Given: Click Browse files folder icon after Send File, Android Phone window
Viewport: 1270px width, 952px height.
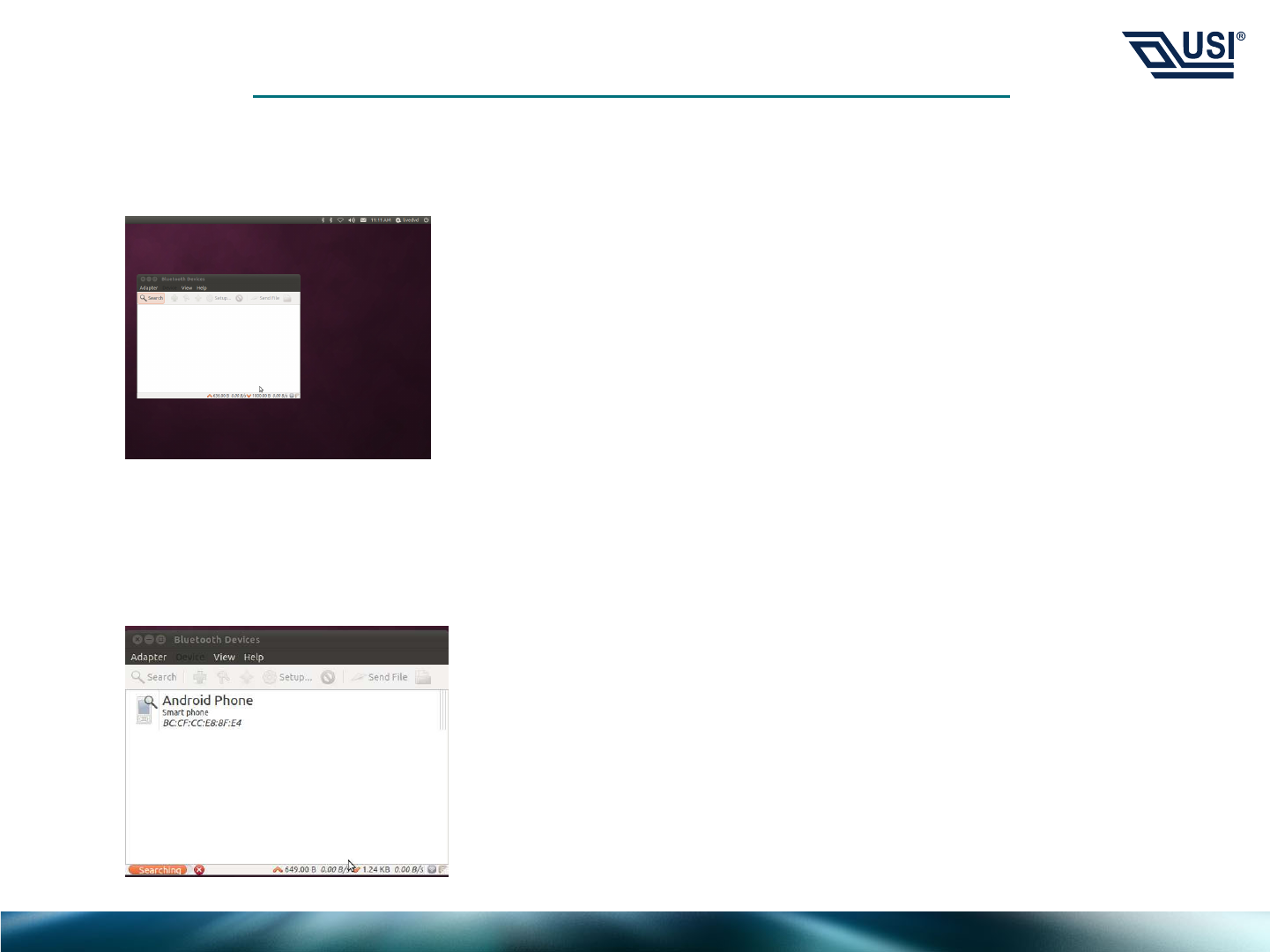Looking at the screenshot, I should click(423, 677).
